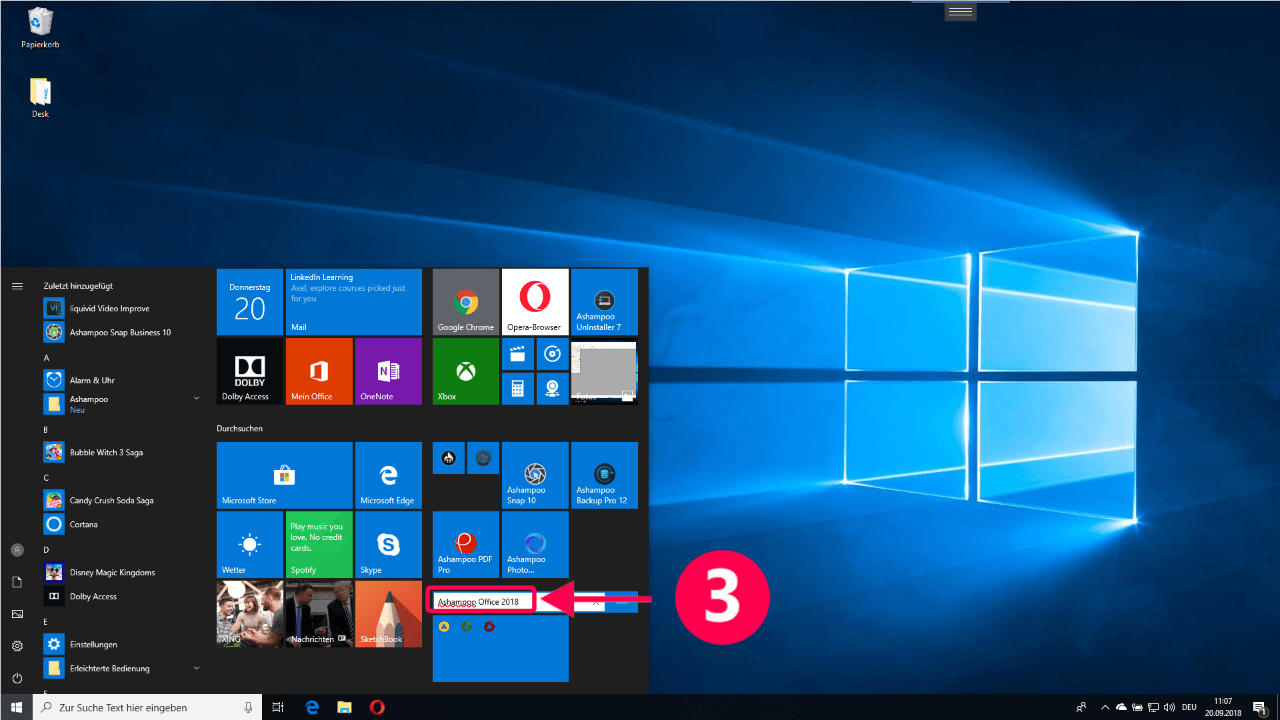Open the small flame burning tile
The width and height of the screenshot is (1280, 720).
point(449,458)
